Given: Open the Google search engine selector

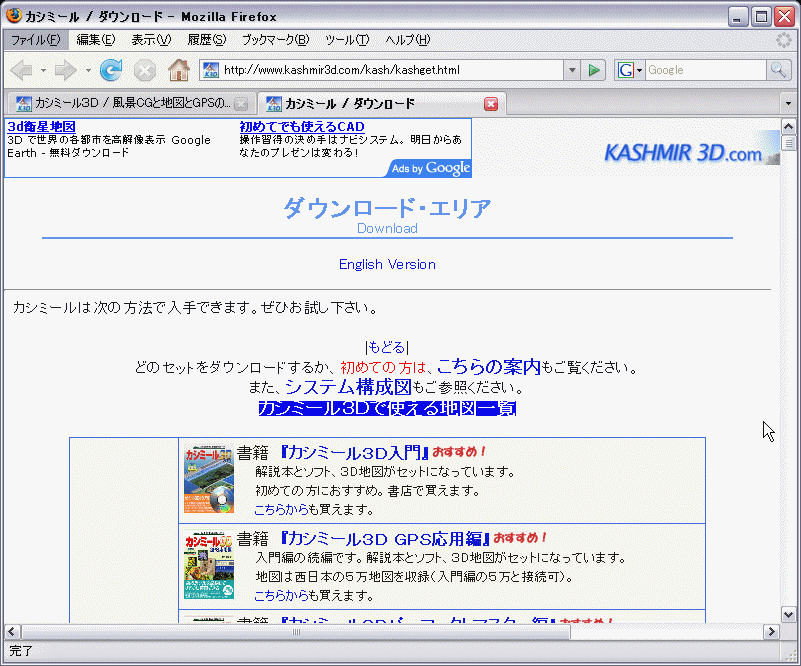Looking at the screenshot, I should [630, 70].
